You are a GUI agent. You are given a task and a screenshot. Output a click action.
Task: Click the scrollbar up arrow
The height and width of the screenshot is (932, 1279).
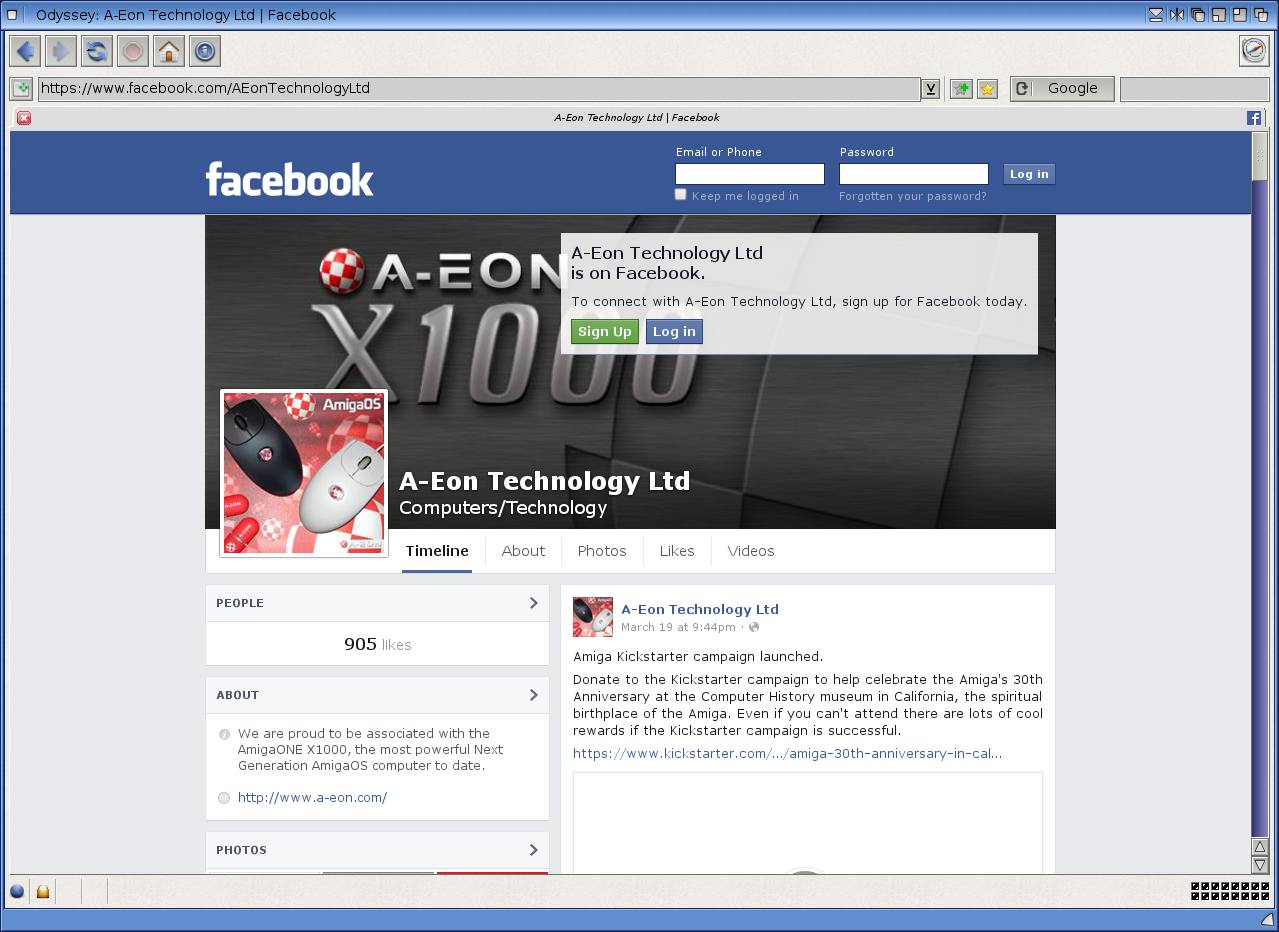pos(1260,847)
